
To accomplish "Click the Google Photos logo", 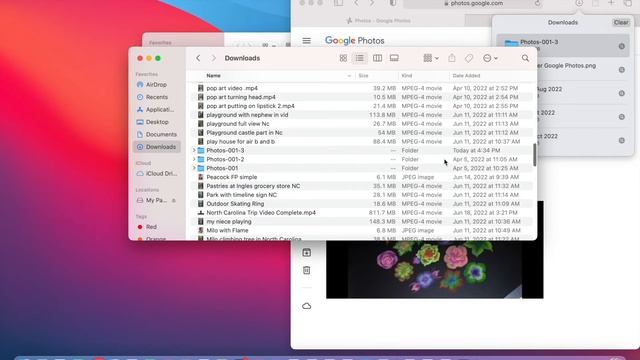I will (355, 41).
